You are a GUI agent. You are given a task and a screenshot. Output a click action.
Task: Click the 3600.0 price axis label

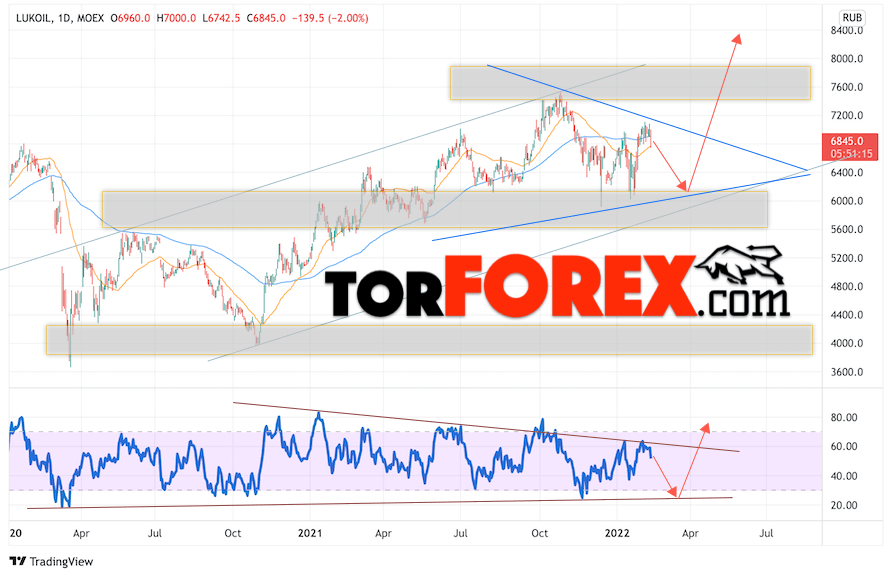846,372
